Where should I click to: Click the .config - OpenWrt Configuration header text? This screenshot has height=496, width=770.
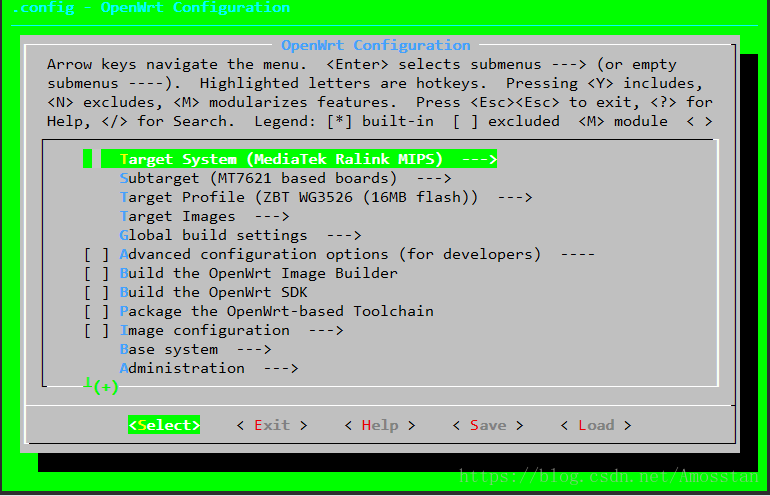pyautogui.click(x=151, y=8)
